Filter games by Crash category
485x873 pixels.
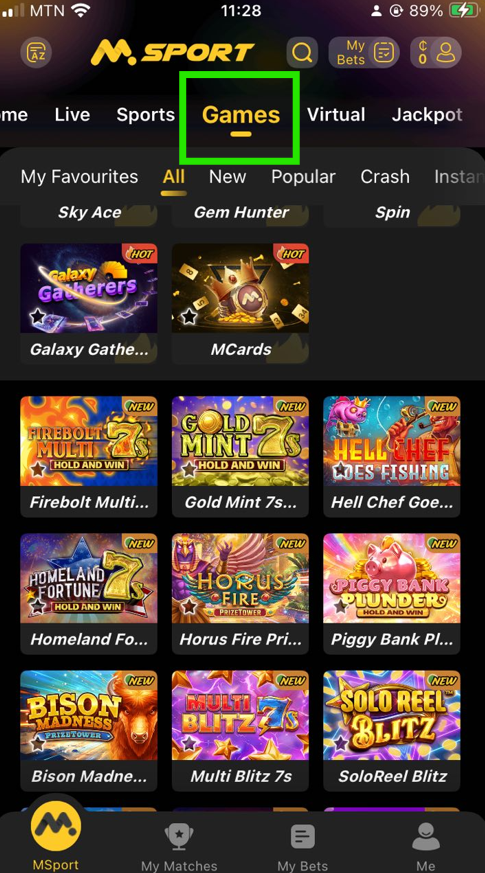point(385,177)
